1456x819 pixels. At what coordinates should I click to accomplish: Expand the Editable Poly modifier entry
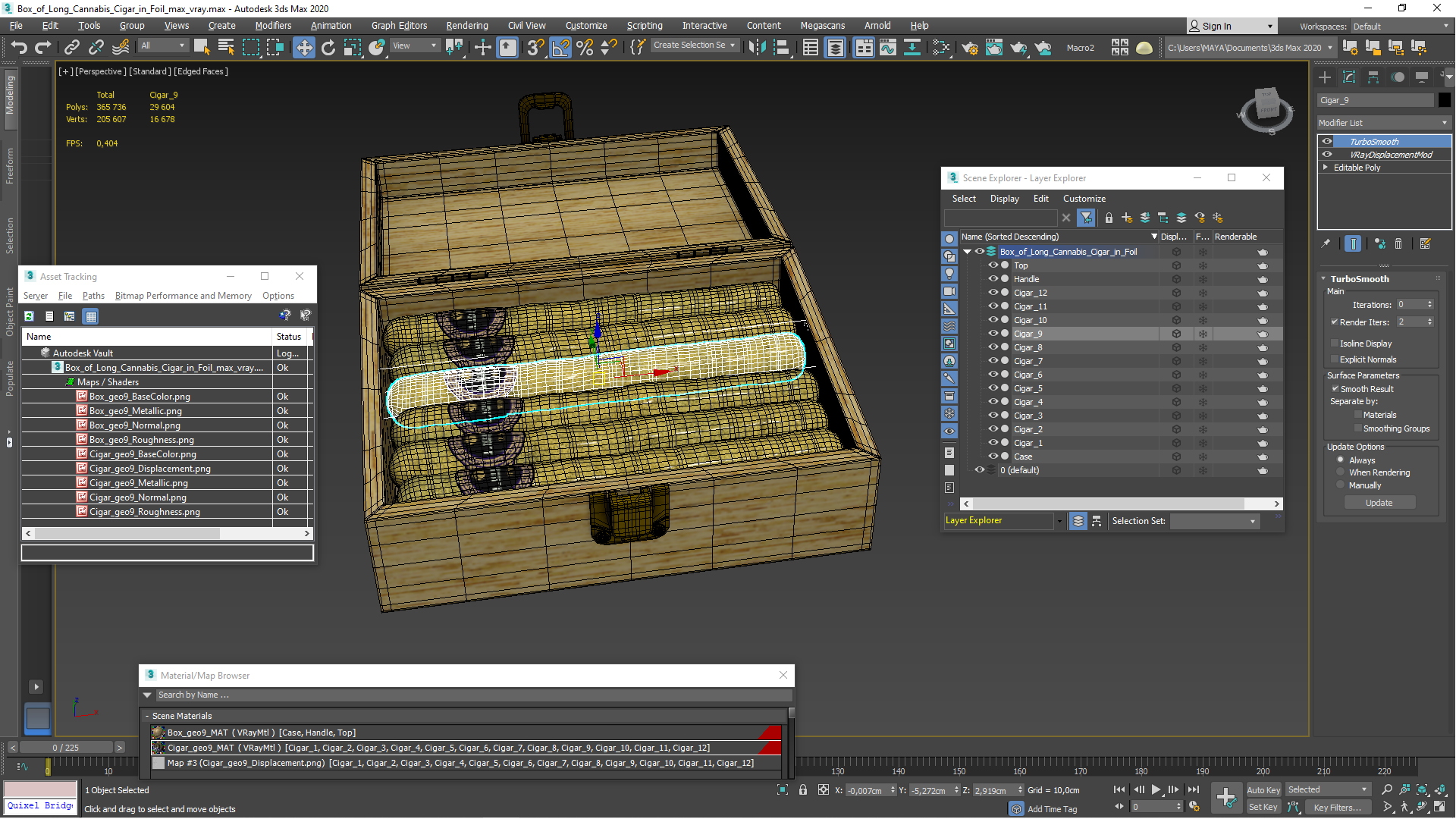(1326, 167)
